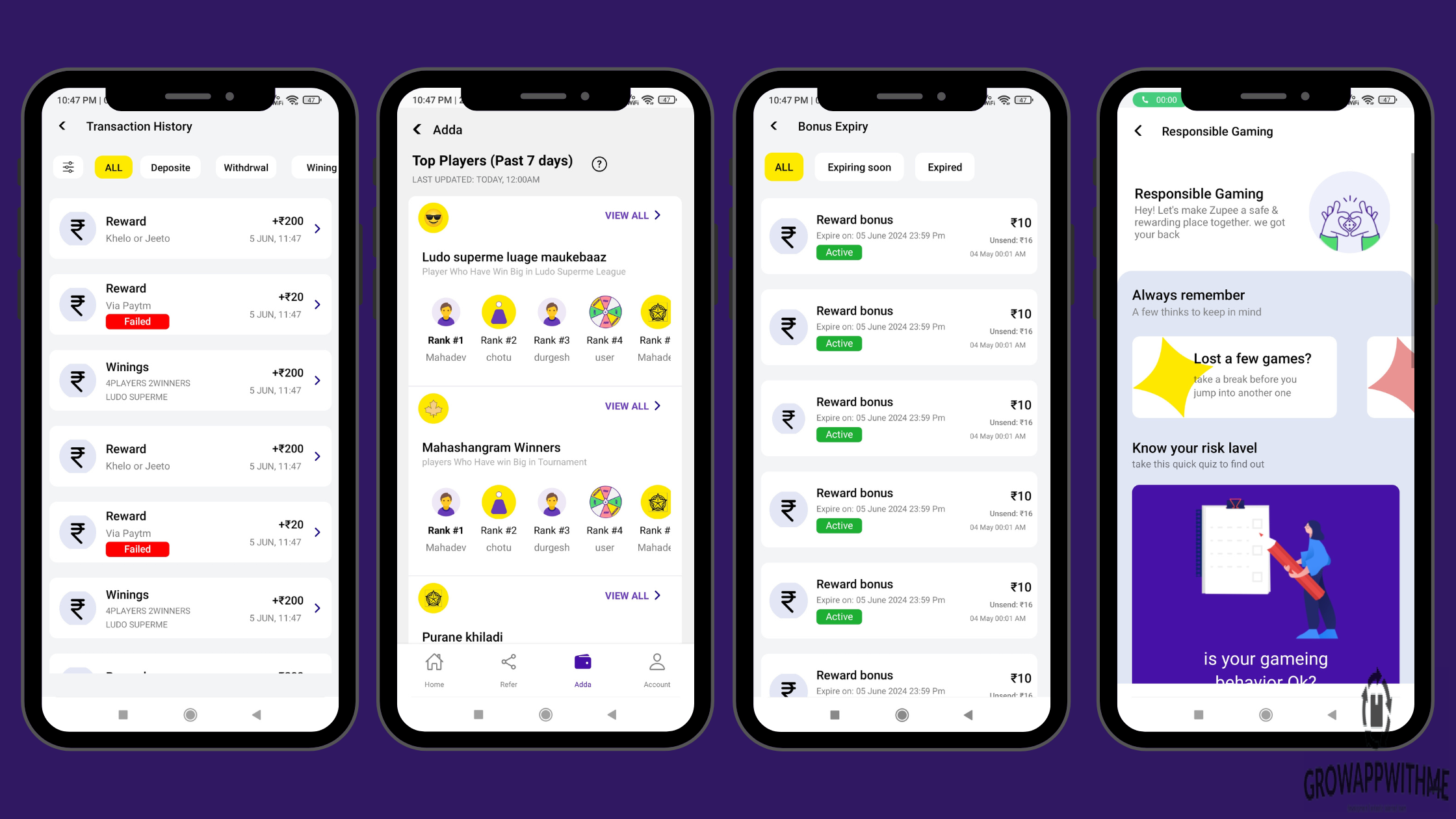Toggle to Expired bonus filter
This screenshot has height=819, width=1456.
pos(944,167)
